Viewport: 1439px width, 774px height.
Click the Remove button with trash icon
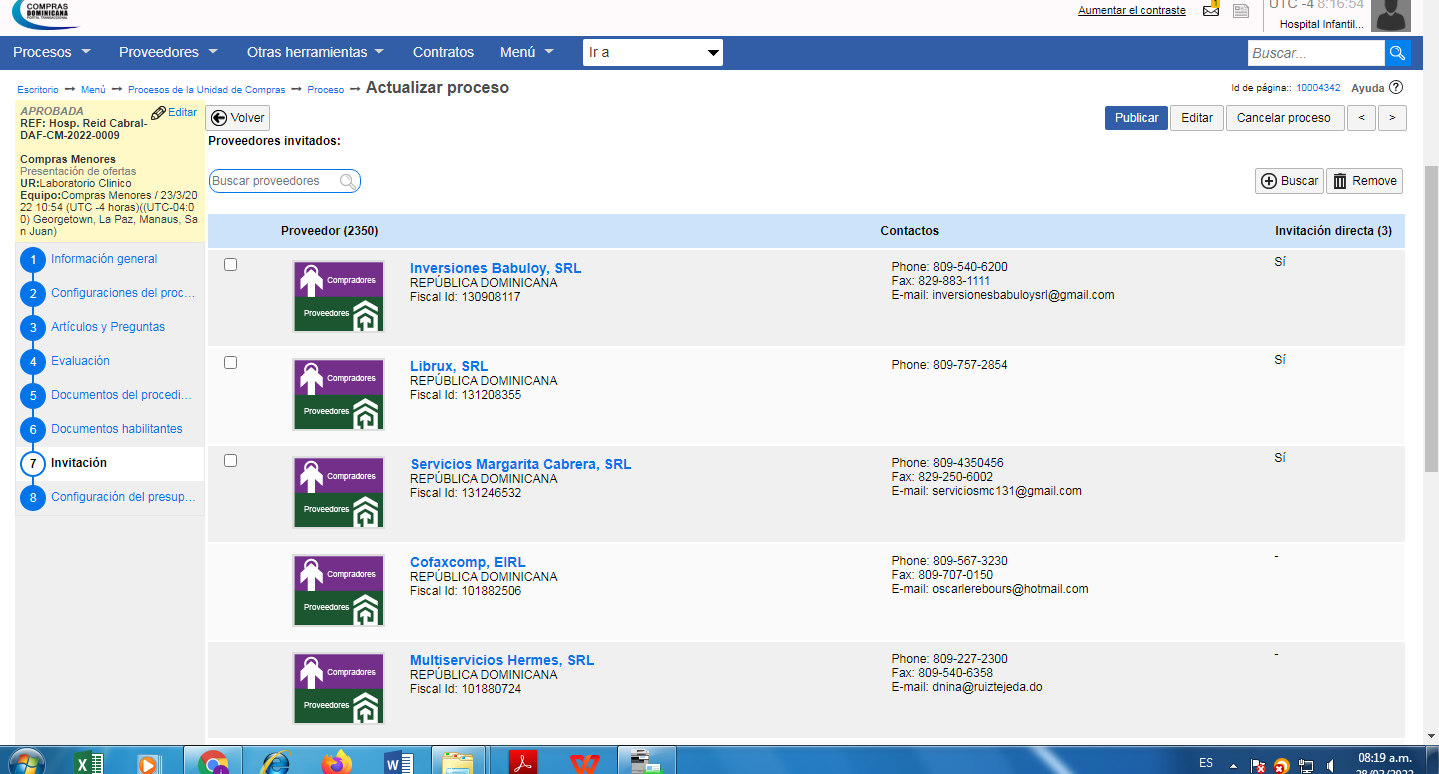[1364, 181]
